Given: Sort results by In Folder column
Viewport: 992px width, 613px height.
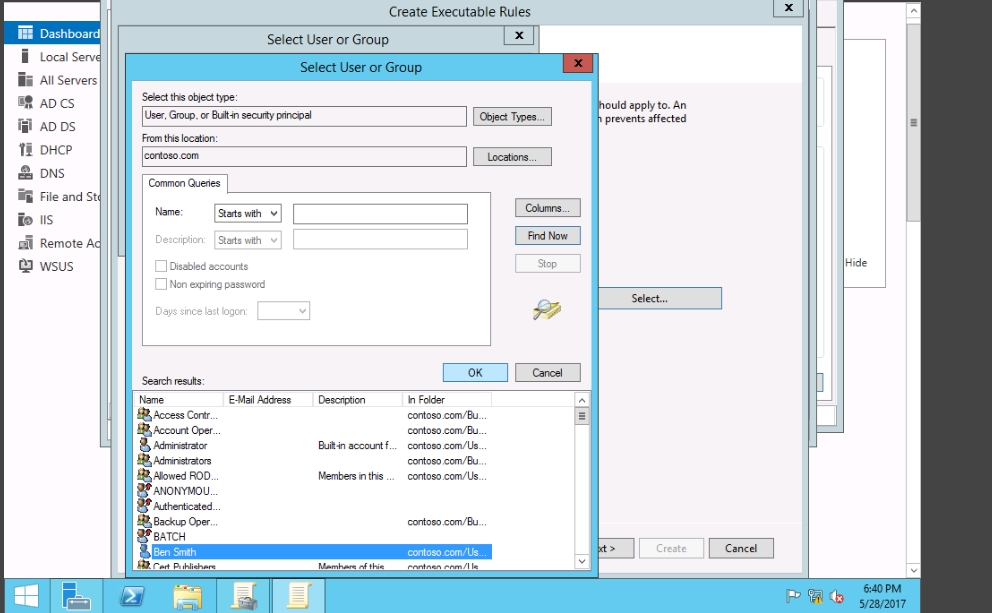Looking at the screenshot, I should coord(447,400).
